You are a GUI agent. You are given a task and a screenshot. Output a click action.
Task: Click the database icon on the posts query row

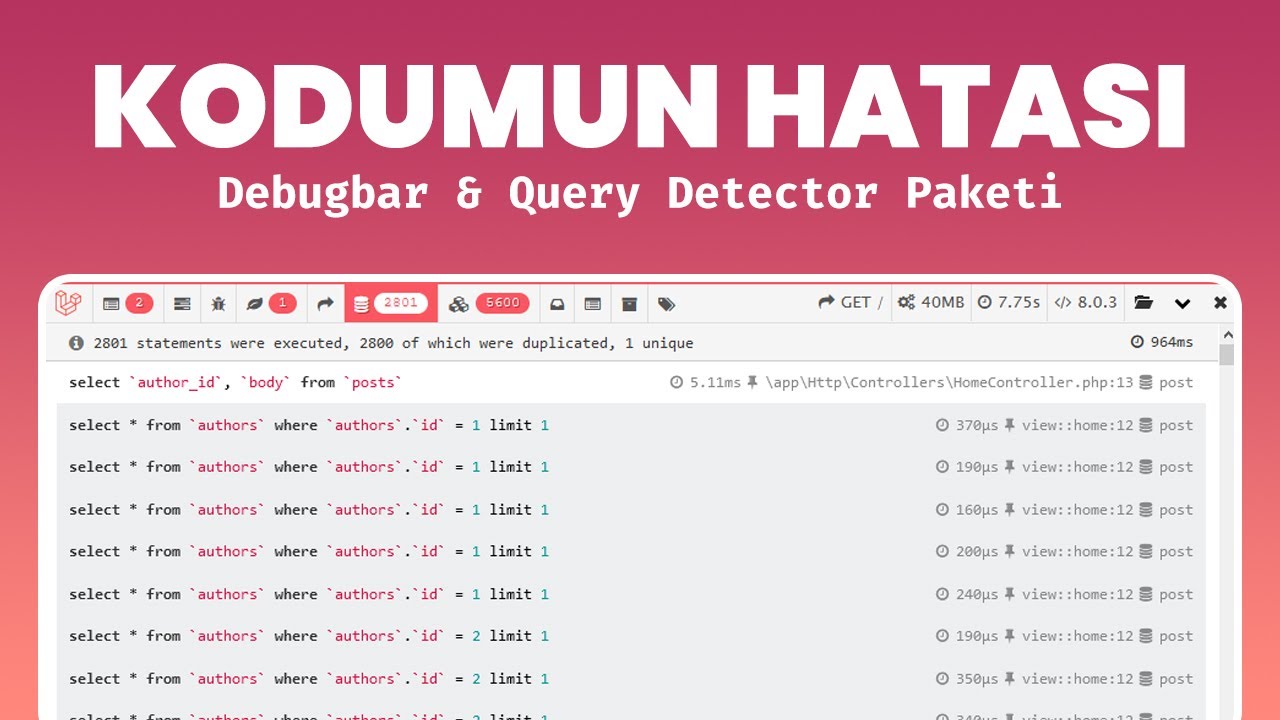[1146, 383]
